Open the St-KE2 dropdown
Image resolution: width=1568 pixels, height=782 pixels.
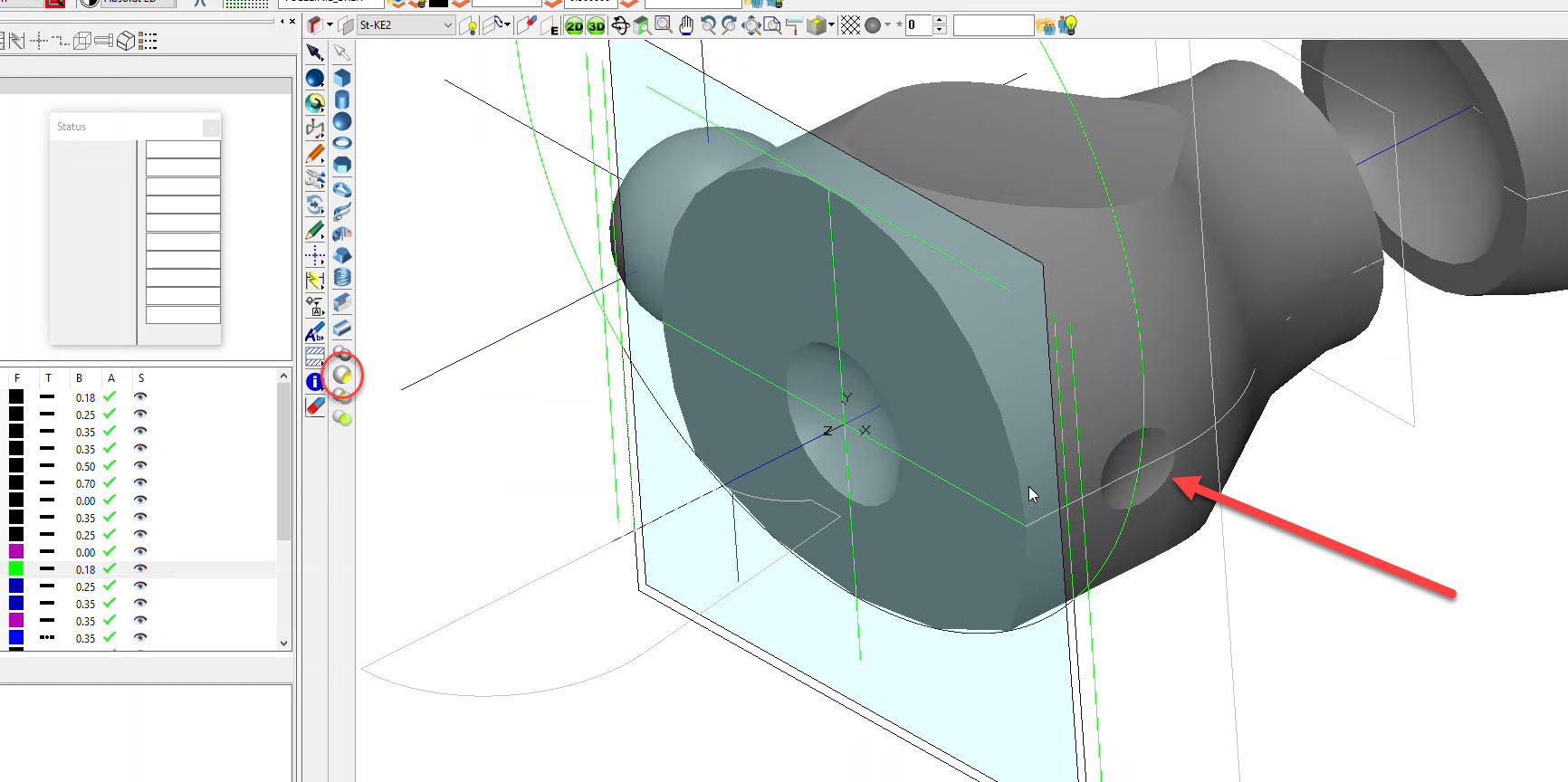coord(448,25)
